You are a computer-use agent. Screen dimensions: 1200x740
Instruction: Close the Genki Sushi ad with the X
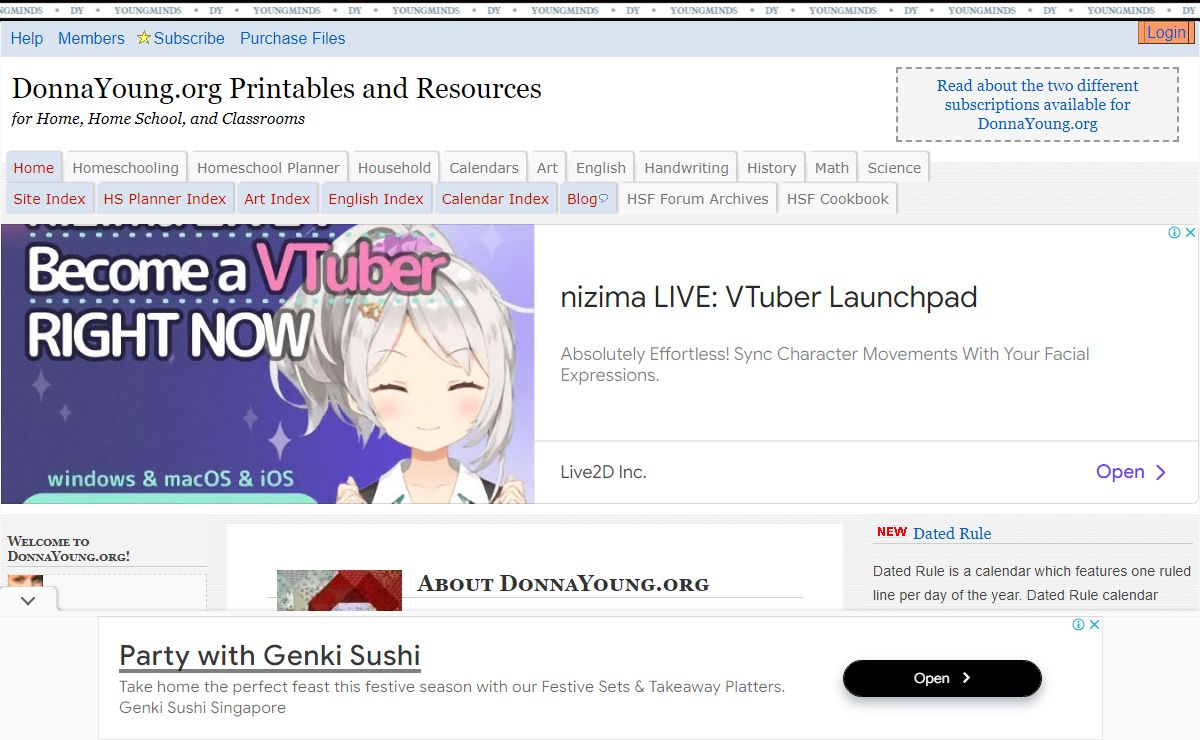pos(1094,625)
